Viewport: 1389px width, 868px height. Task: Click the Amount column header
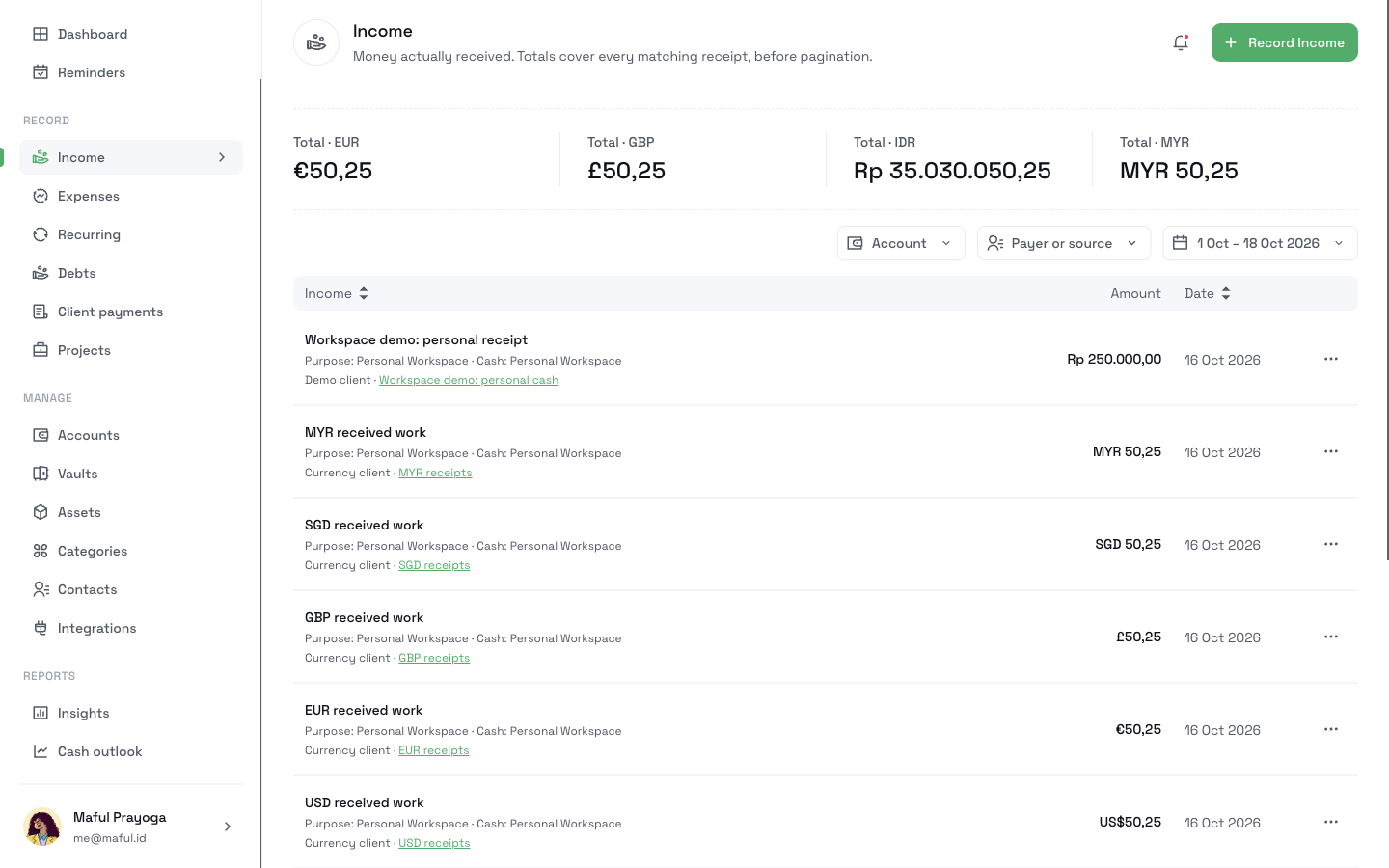click(x=1135, y=293)
